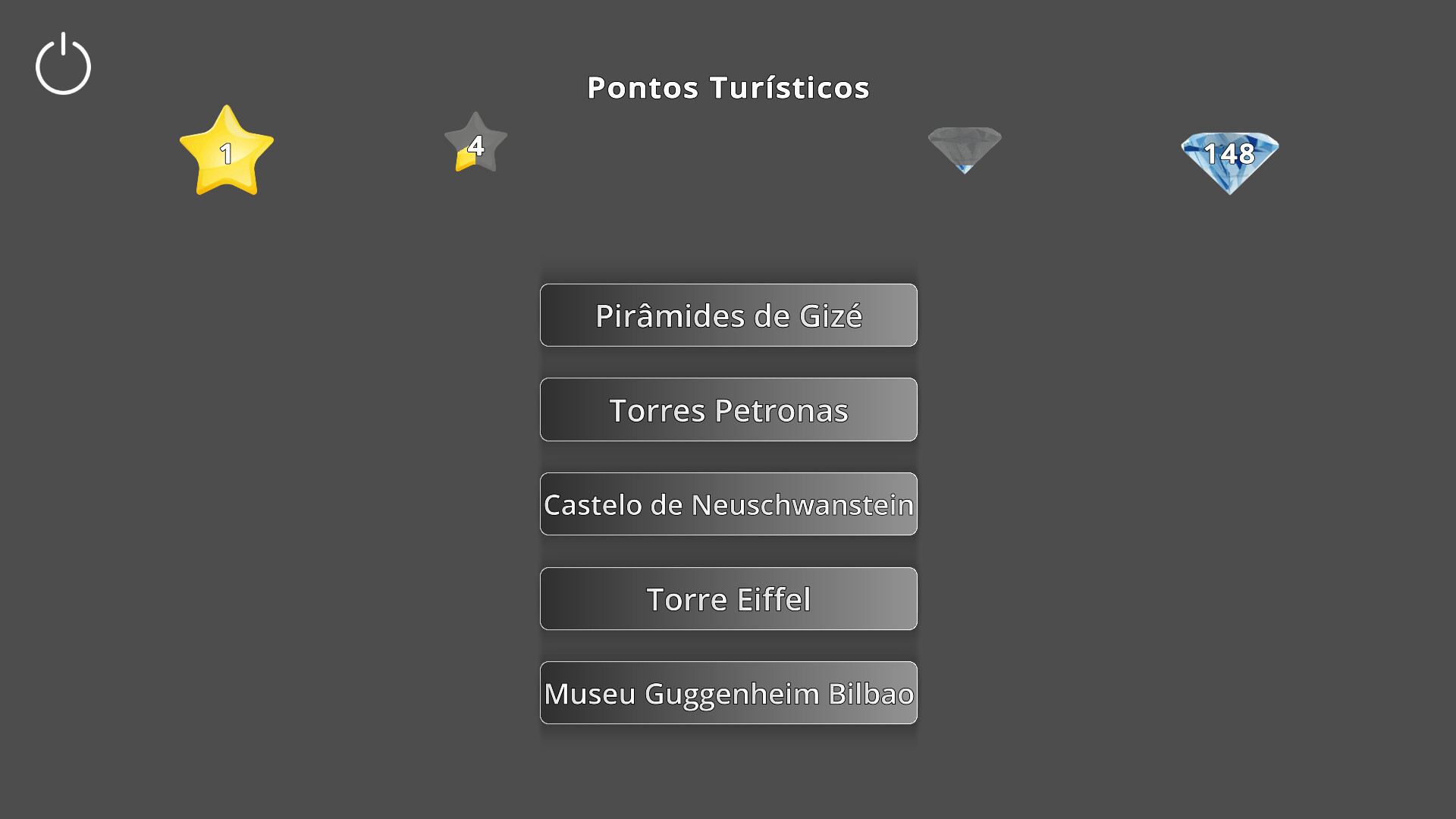Select the Museu Guggenheim Bilbao option
Image resolution: width=1456 pixels, height=819 pixels.
tap(728, 693)
